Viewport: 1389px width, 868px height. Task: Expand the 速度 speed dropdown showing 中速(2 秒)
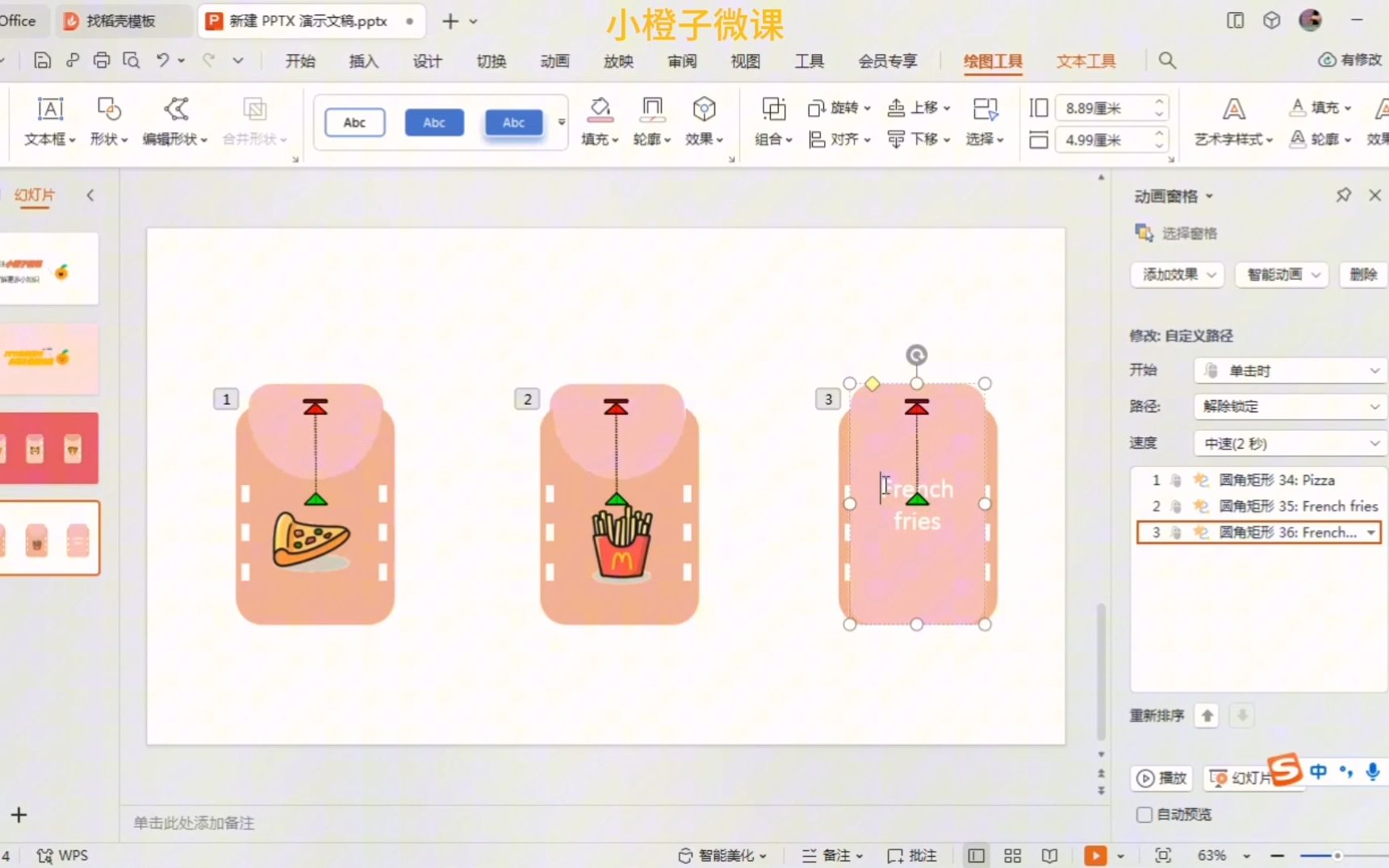coord(1289,443)
